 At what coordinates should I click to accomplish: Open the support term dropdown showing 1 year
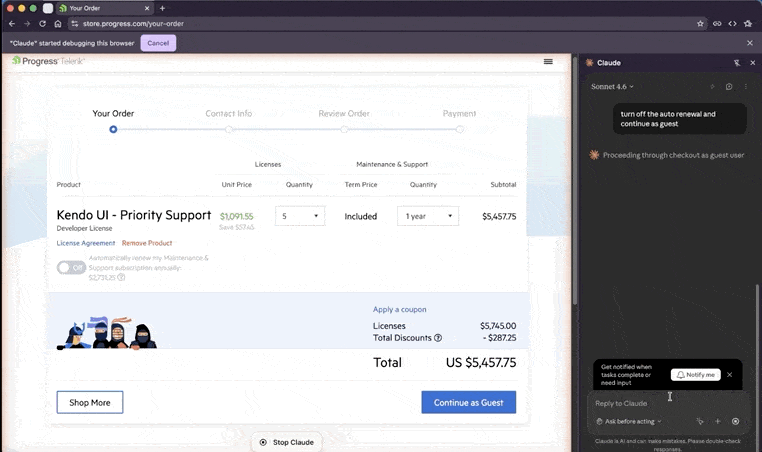(x=428, y=216)
